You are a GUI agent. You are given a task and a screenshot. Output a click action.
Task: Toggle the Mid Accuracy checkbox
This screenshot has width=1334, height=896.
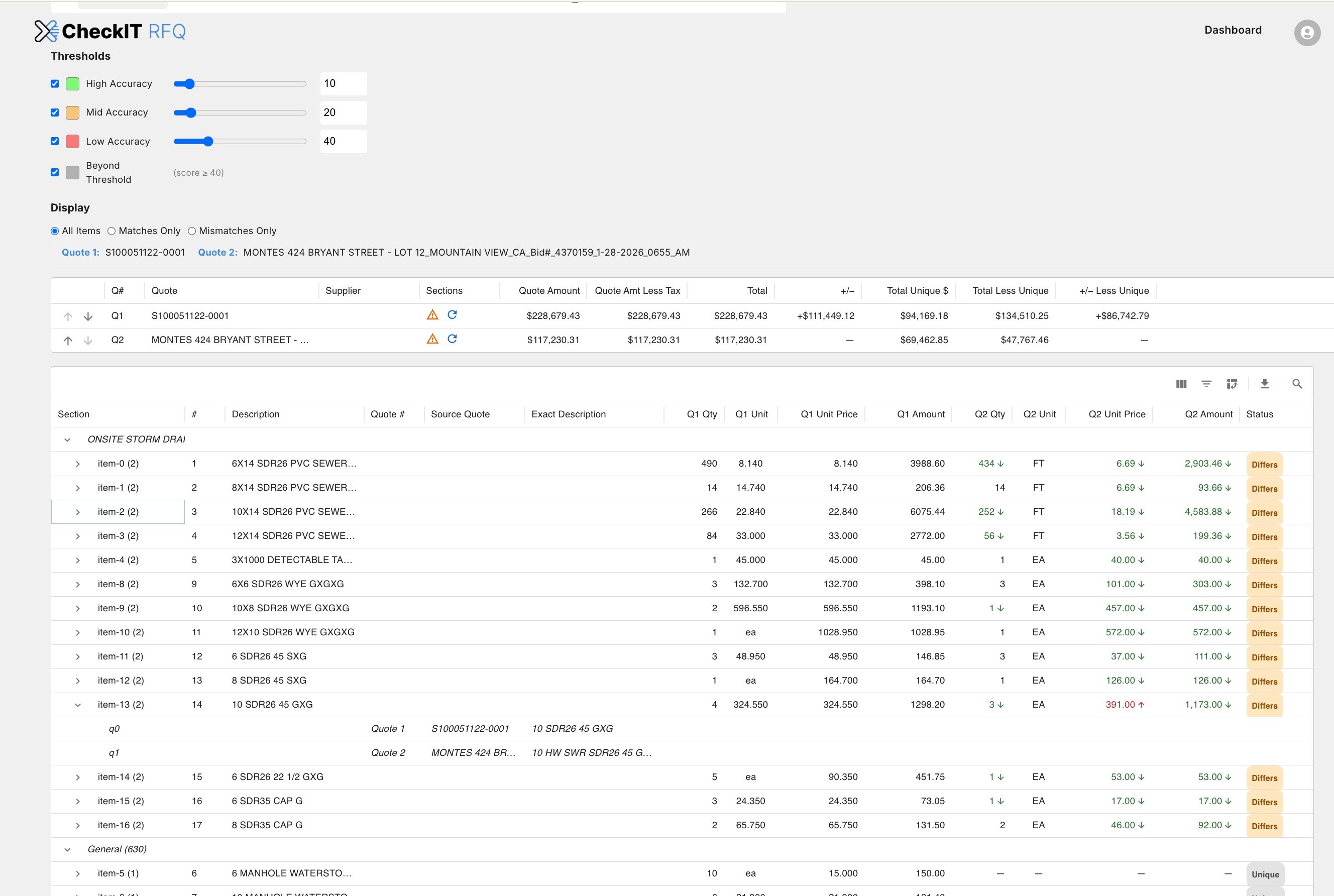tap(55, 113)
